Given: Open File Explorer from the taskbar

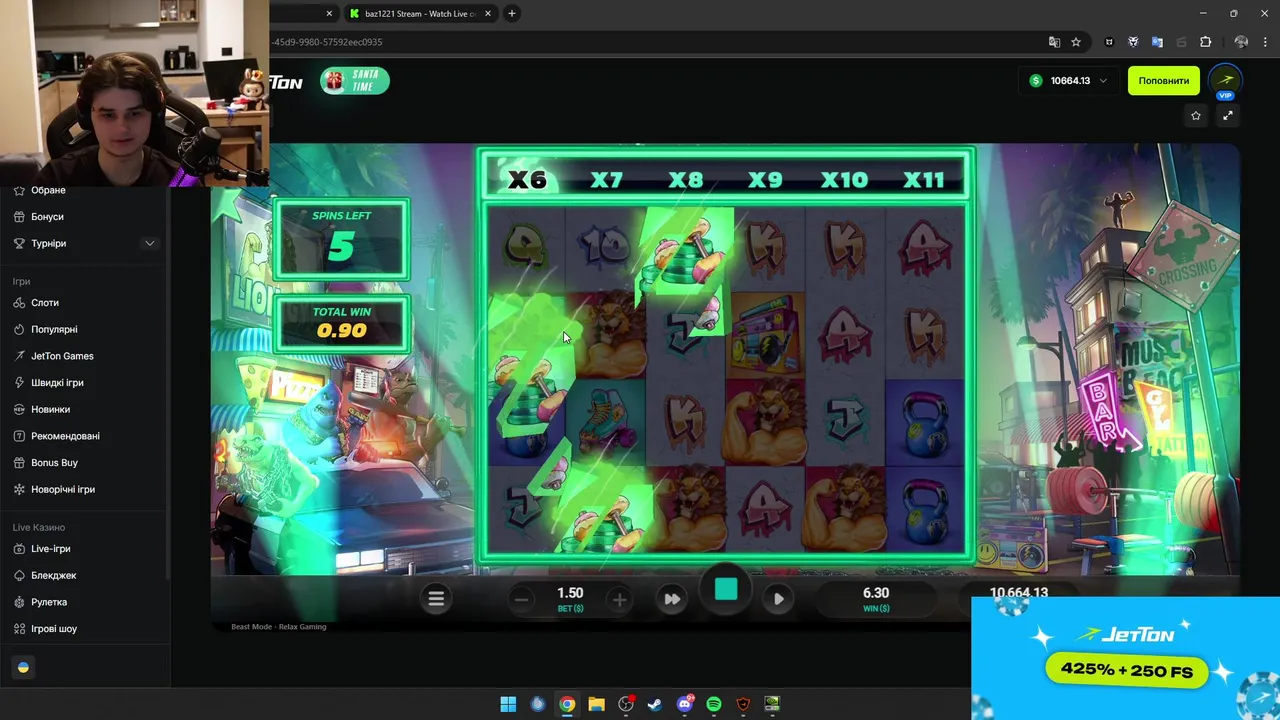Looking at the screenshot, I should (x=596, y=704).
